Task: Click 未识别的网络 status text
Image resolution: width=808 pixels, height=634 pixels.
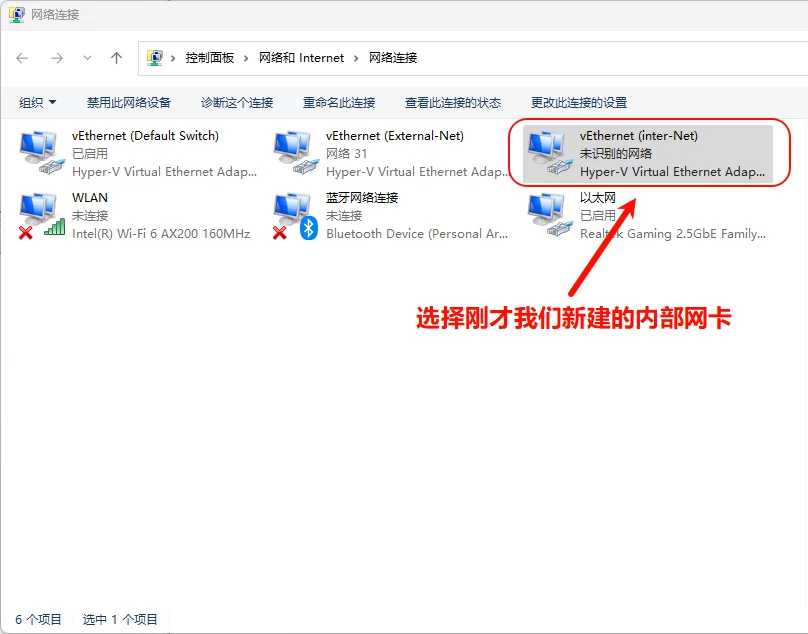Action: [x=616, y=154]
